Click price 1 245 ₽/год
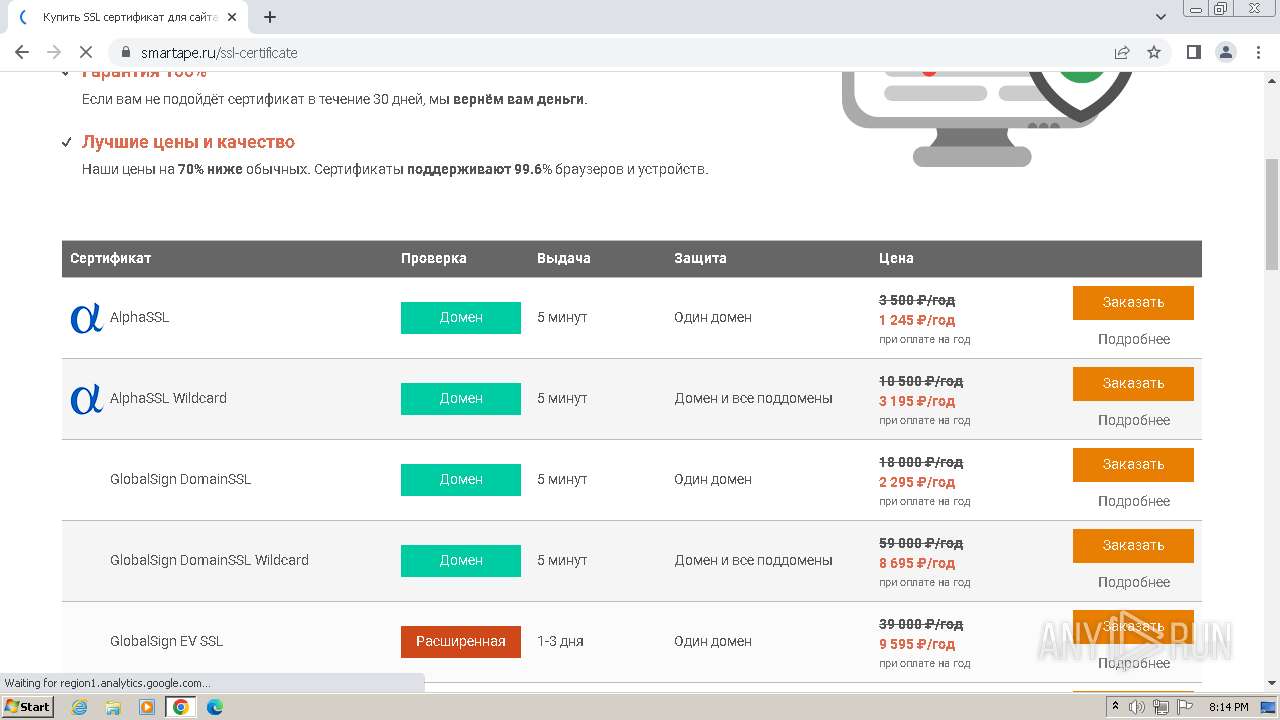Screen dimensions: 1280x720 (917, 320)
